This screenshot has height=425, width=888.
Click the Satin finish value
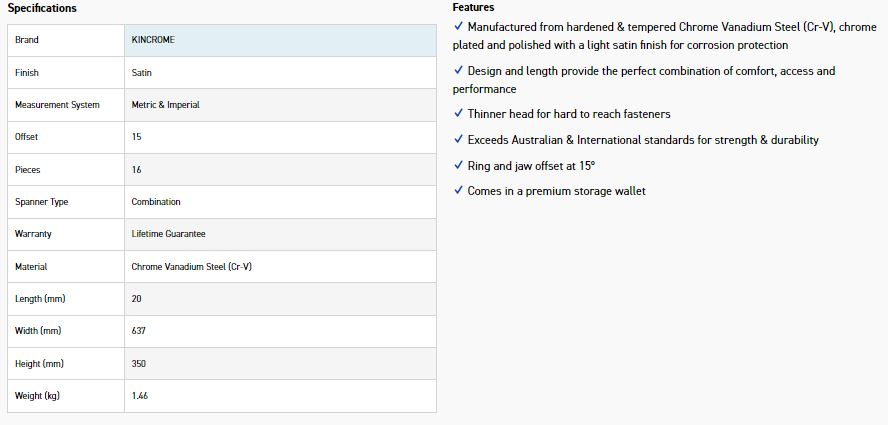tap(142, 73)
